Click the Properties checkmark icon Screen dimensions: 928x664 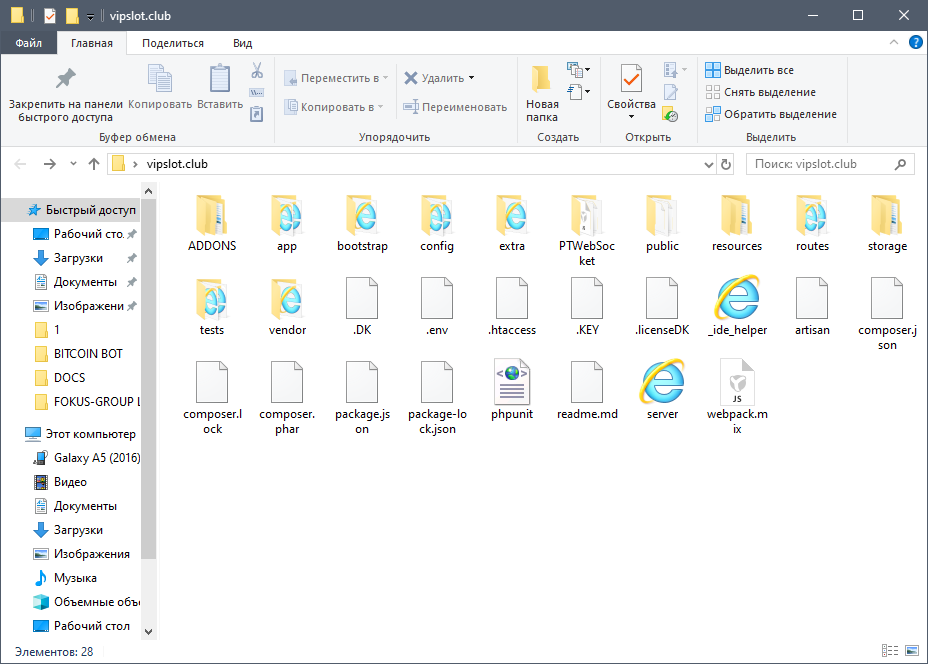click(x=631, y=80)
